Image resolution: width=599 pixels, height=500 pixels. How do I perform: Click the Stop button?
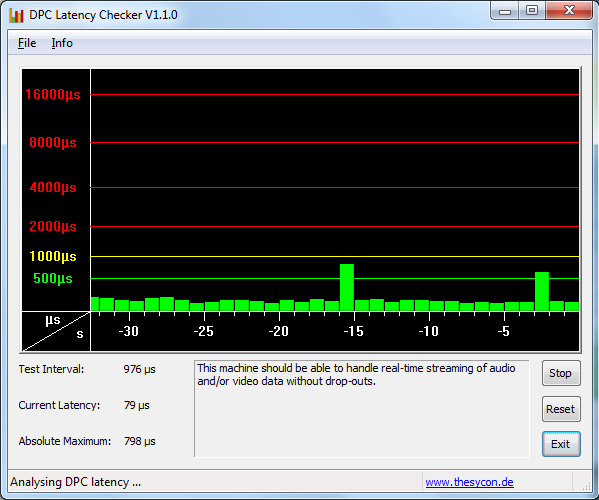(561, 373)
